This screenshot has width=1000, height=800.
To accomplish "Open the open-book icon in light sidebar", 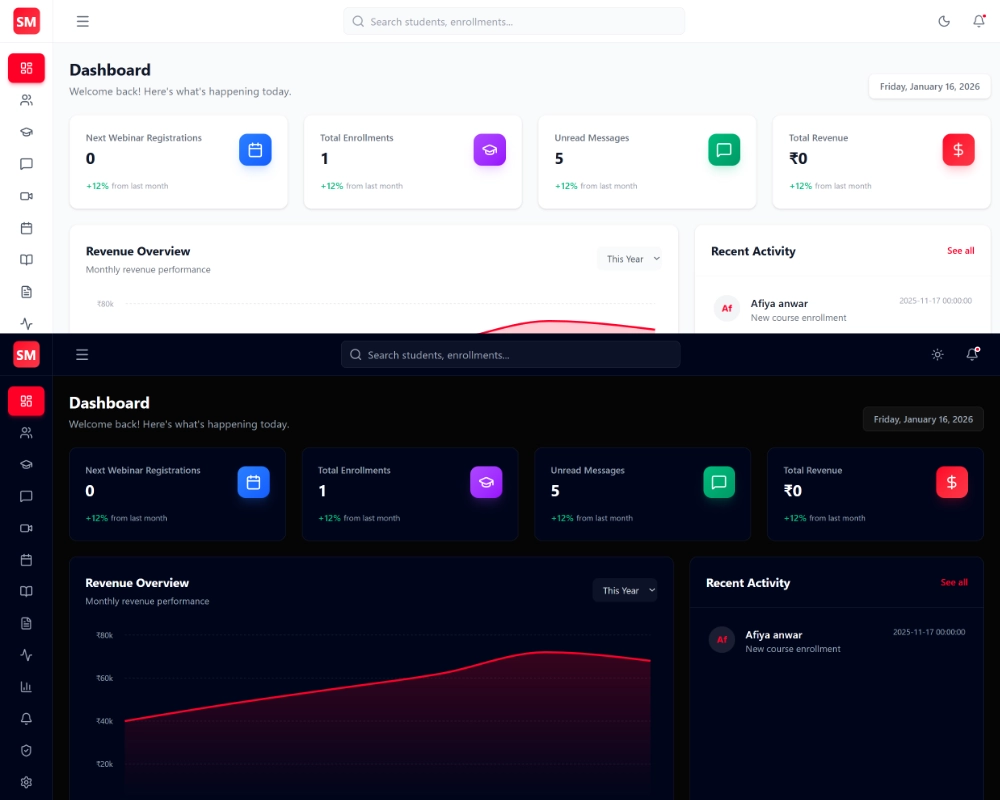I will tap(26, 260).
